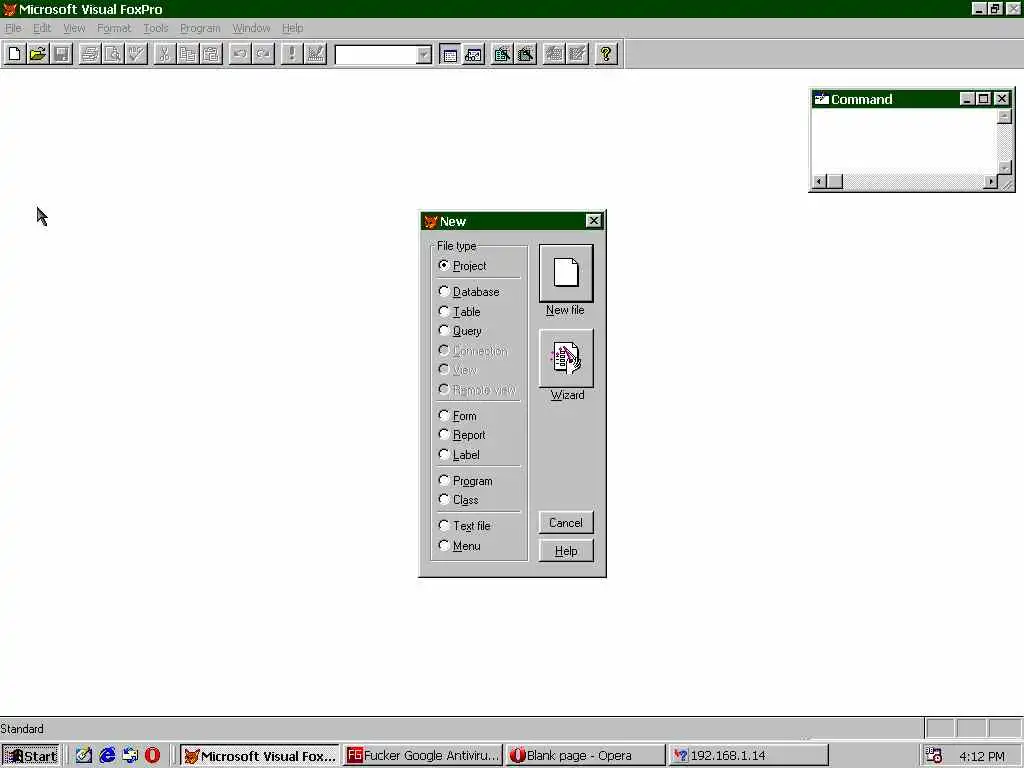1024x768 pixels.
Task: Open the Edit menu
Action: pos(42,28)
